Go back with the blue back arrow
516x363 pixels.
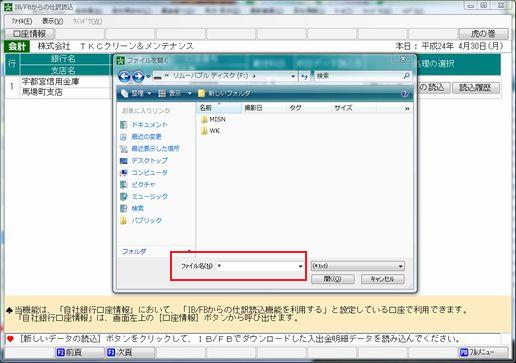pyautogui.click(x=124, y=77)
